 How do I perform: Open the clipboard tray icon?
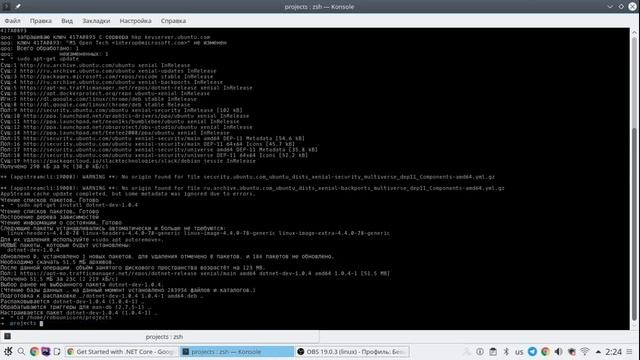tap(493, 351)
